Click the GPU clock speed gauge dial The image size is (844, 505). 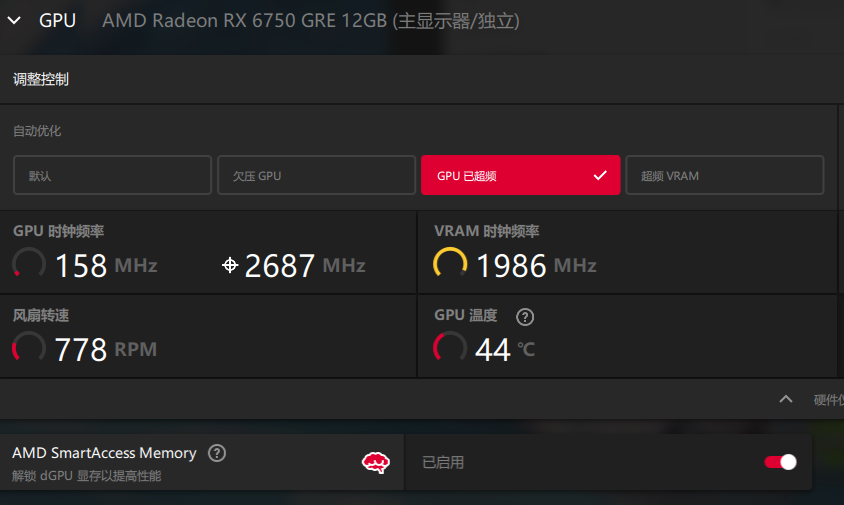coord(29,264)
